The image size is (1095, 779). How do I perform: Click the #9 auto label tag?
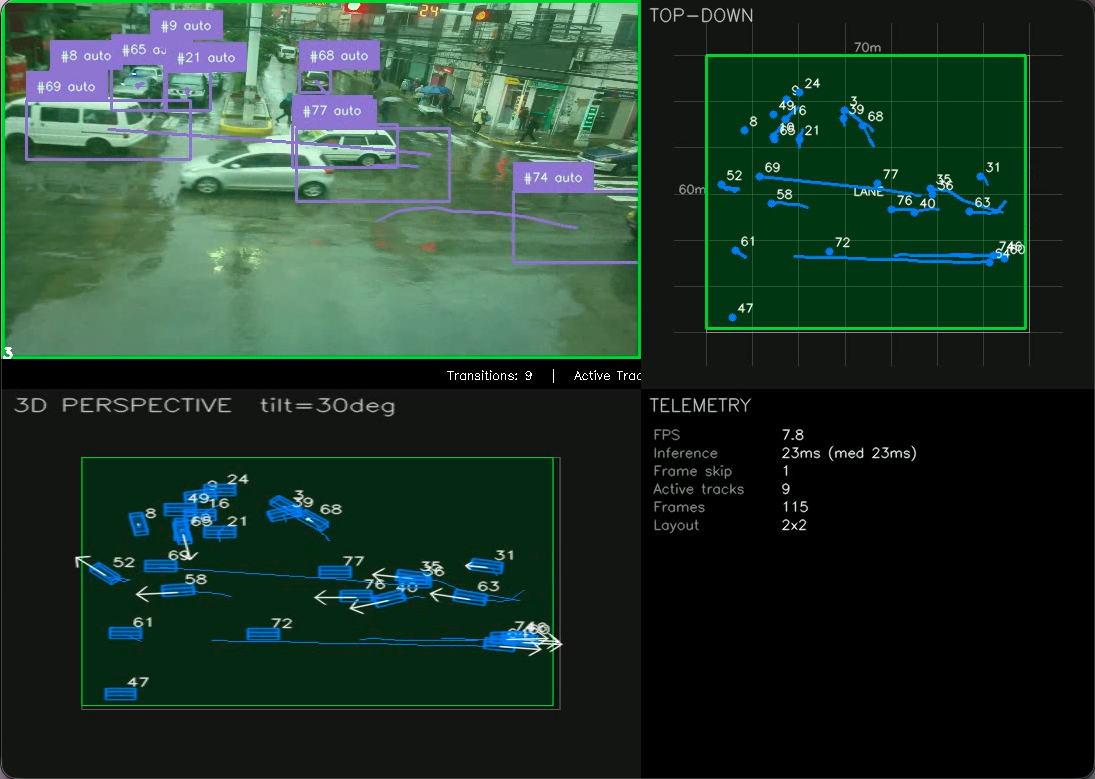186,26
